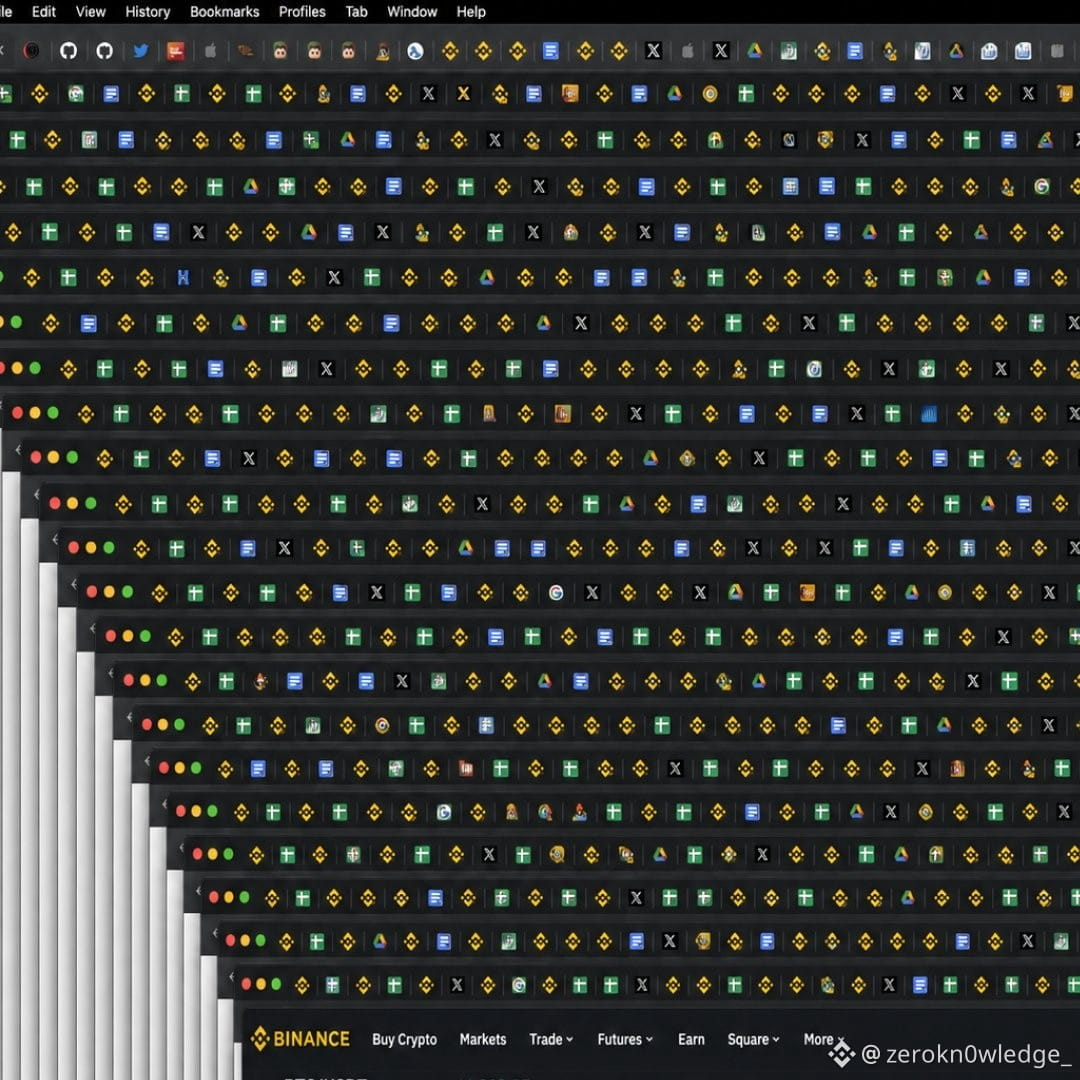Select the round blue-white icon tab in top row
Screen dimensions: 1080x1080
415,51
